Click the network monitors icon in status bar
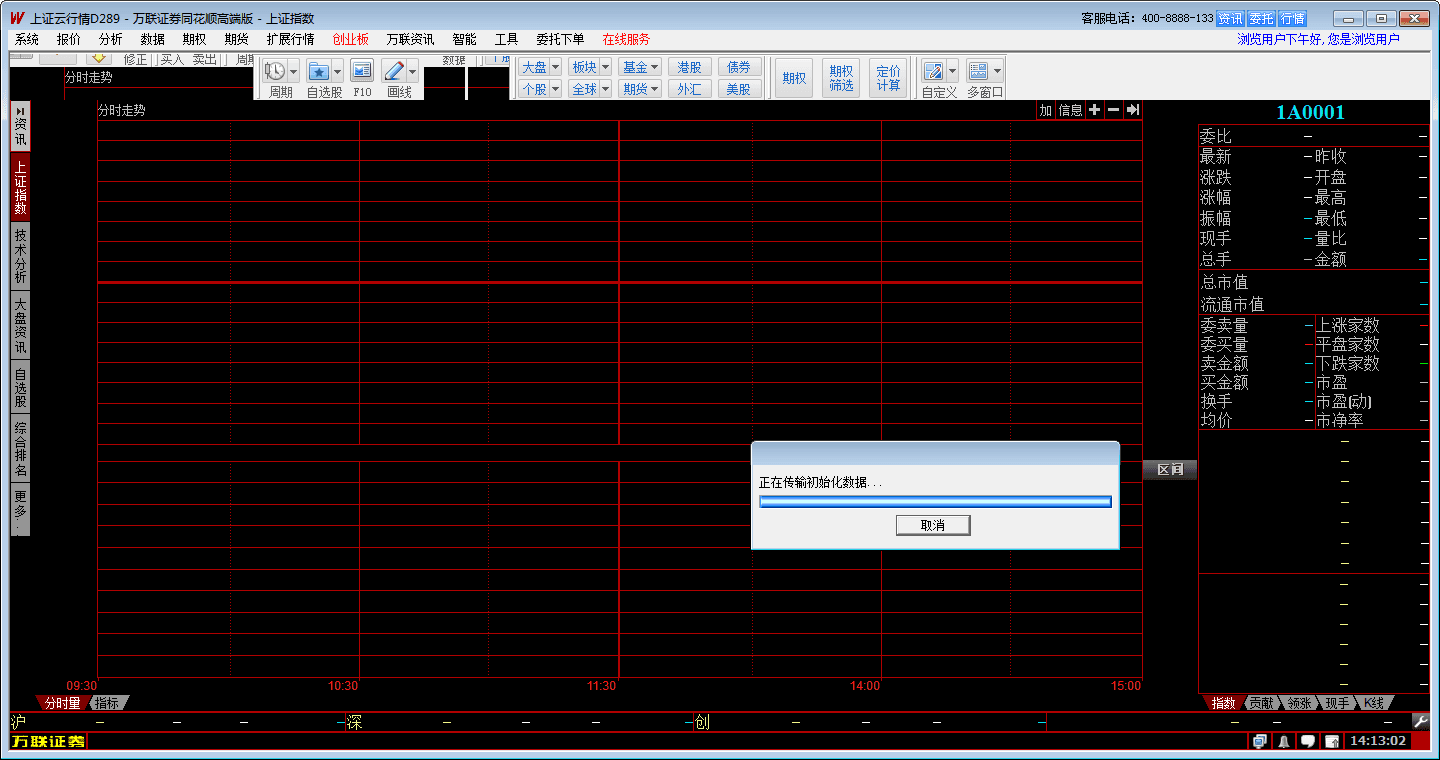The image size is (1440, 760). coord(1259,742)
